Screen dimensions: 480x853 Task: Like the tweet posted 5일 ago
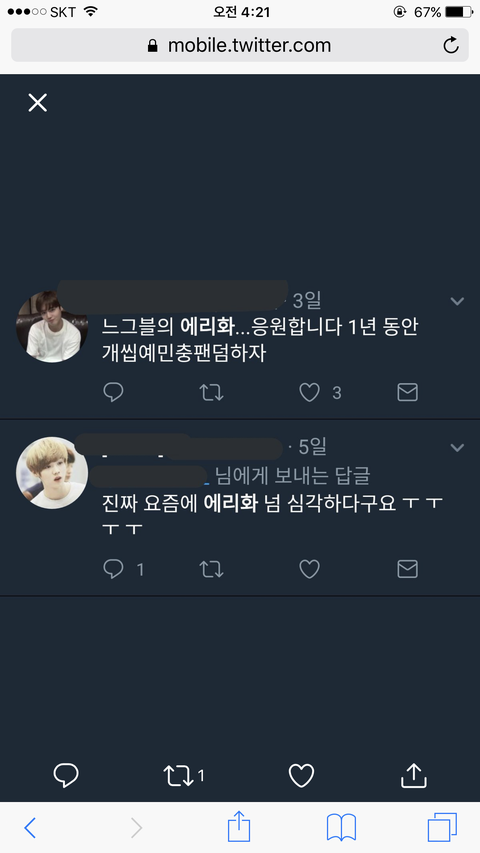tap(310, 569)
